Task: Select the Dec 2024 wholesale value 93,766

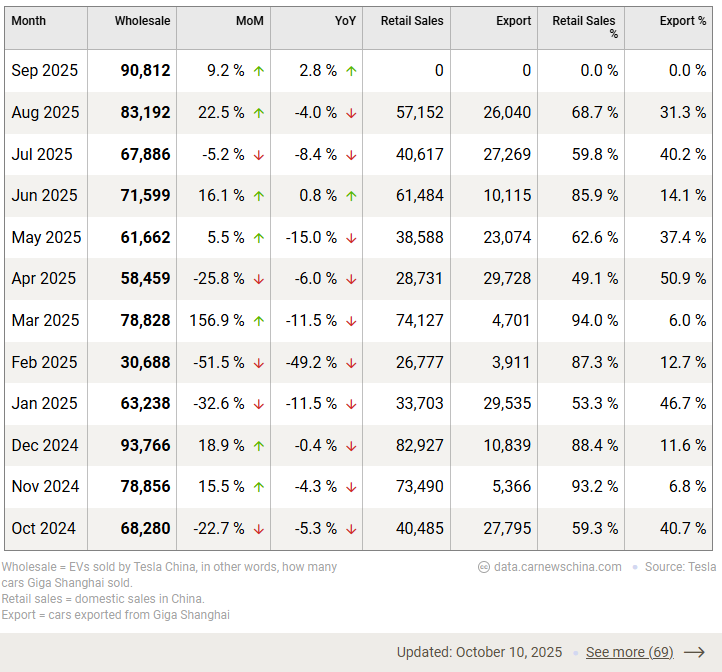Action: pyautogui.click(x=145, y=446)
